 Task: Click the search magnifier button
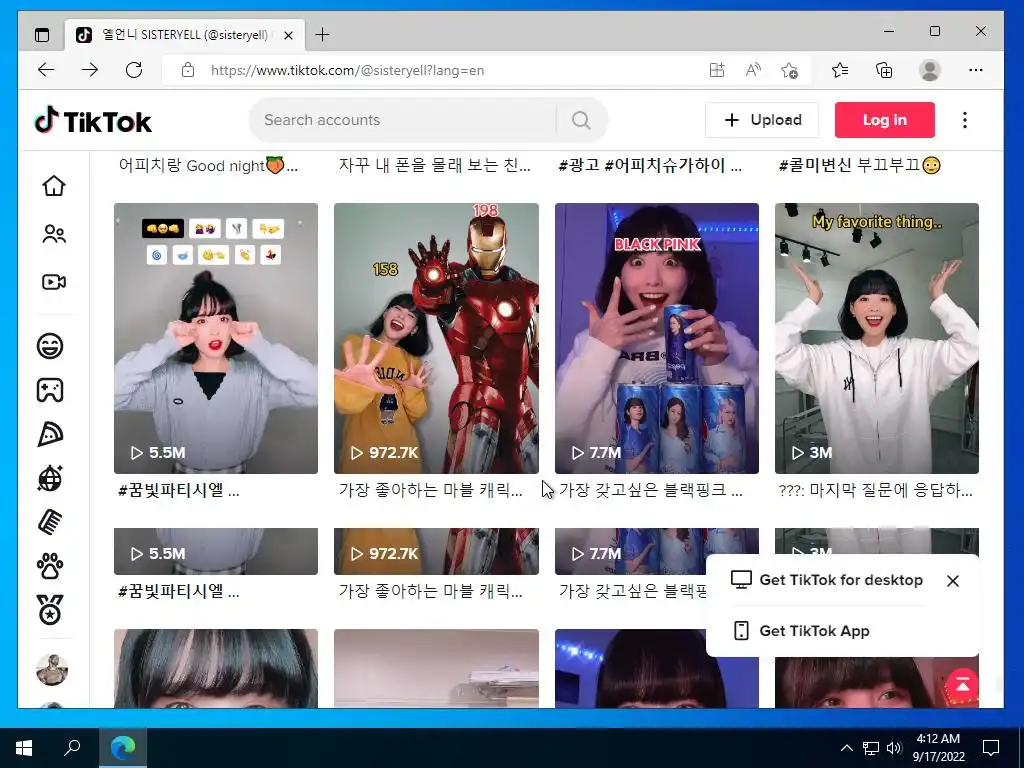(x=581, y=120)
